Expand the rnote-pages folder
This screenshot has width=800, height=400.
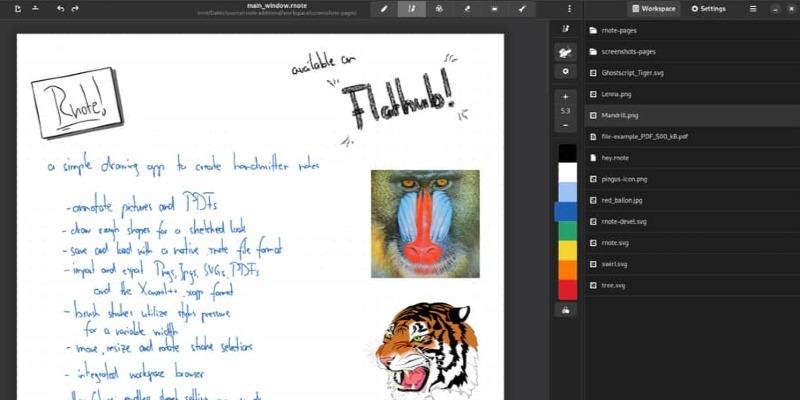(621, 31)
